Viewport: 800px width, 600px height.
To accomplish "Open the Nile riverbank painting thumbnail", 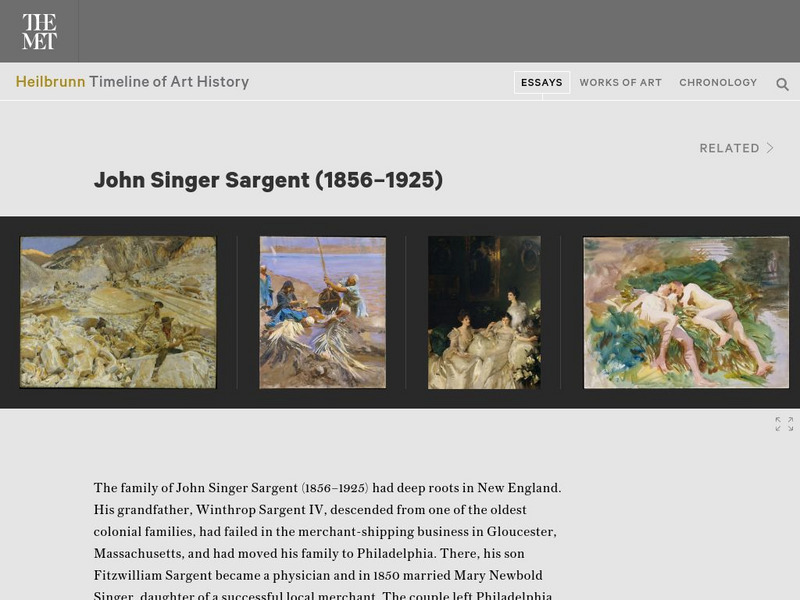I will pos(322,312).
